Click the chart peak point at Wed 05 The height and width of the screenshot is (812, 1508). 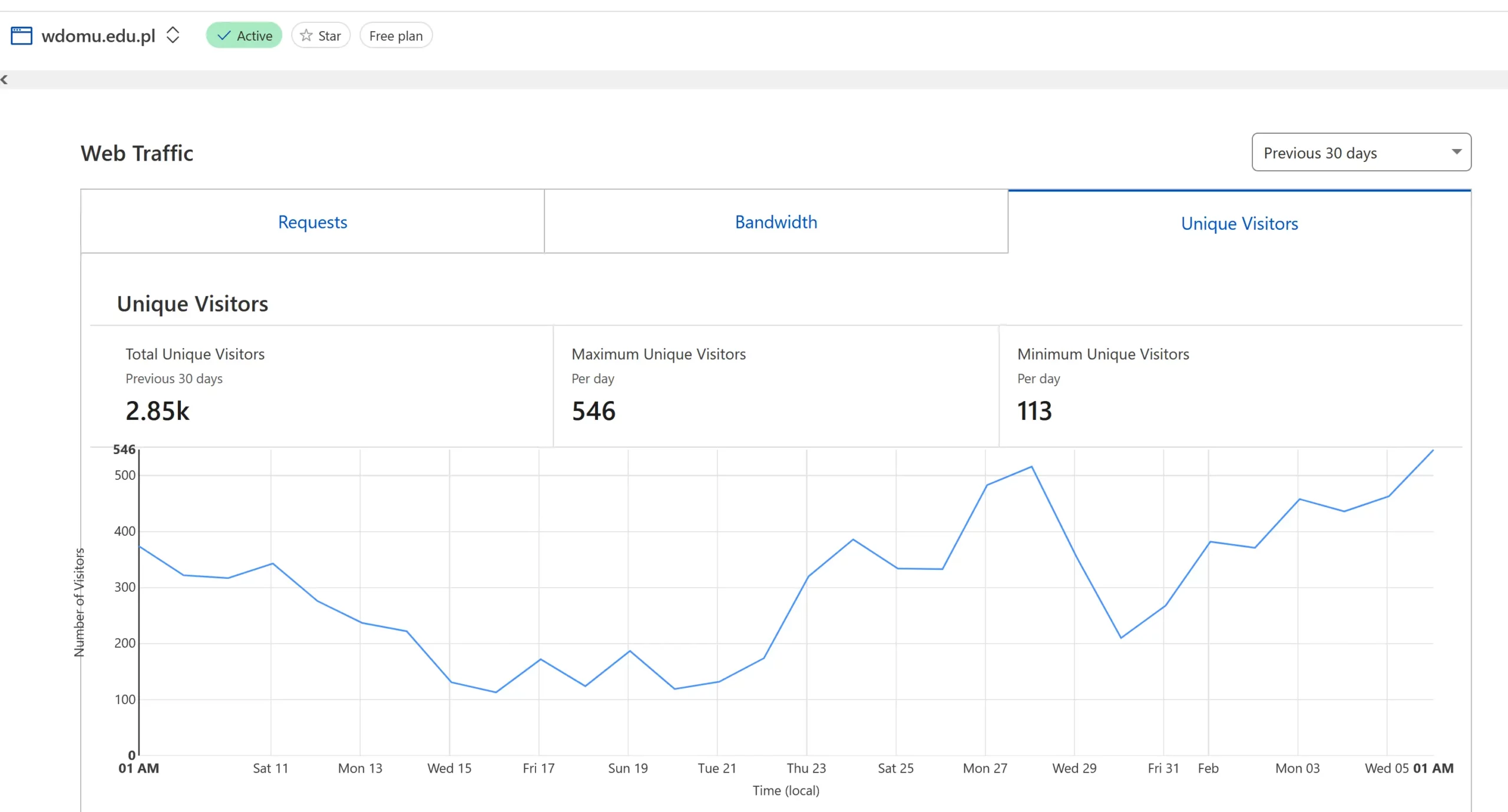(1433, 450)
